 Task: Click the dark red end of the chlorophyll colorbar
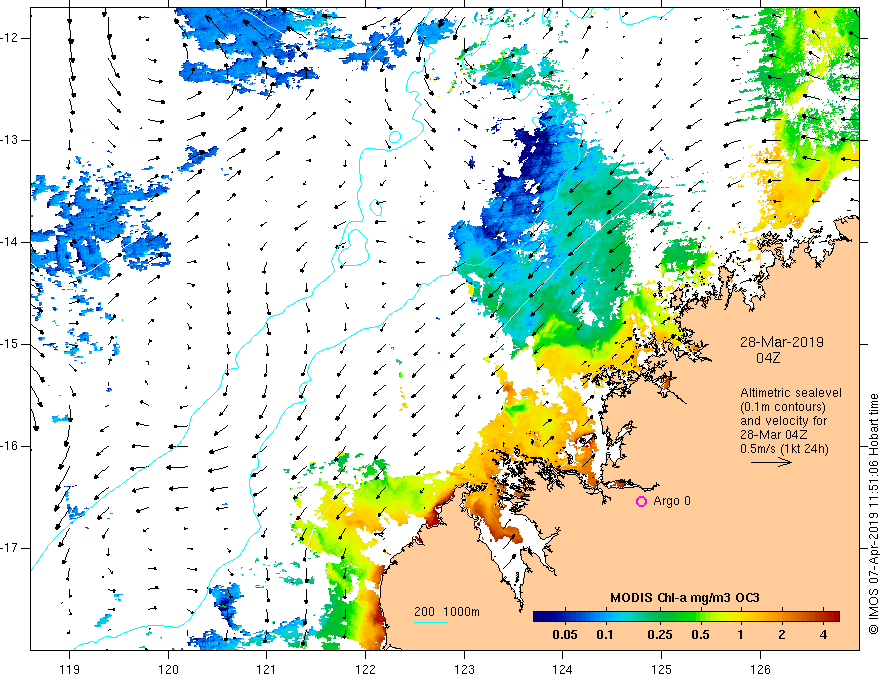click(833, 617)
